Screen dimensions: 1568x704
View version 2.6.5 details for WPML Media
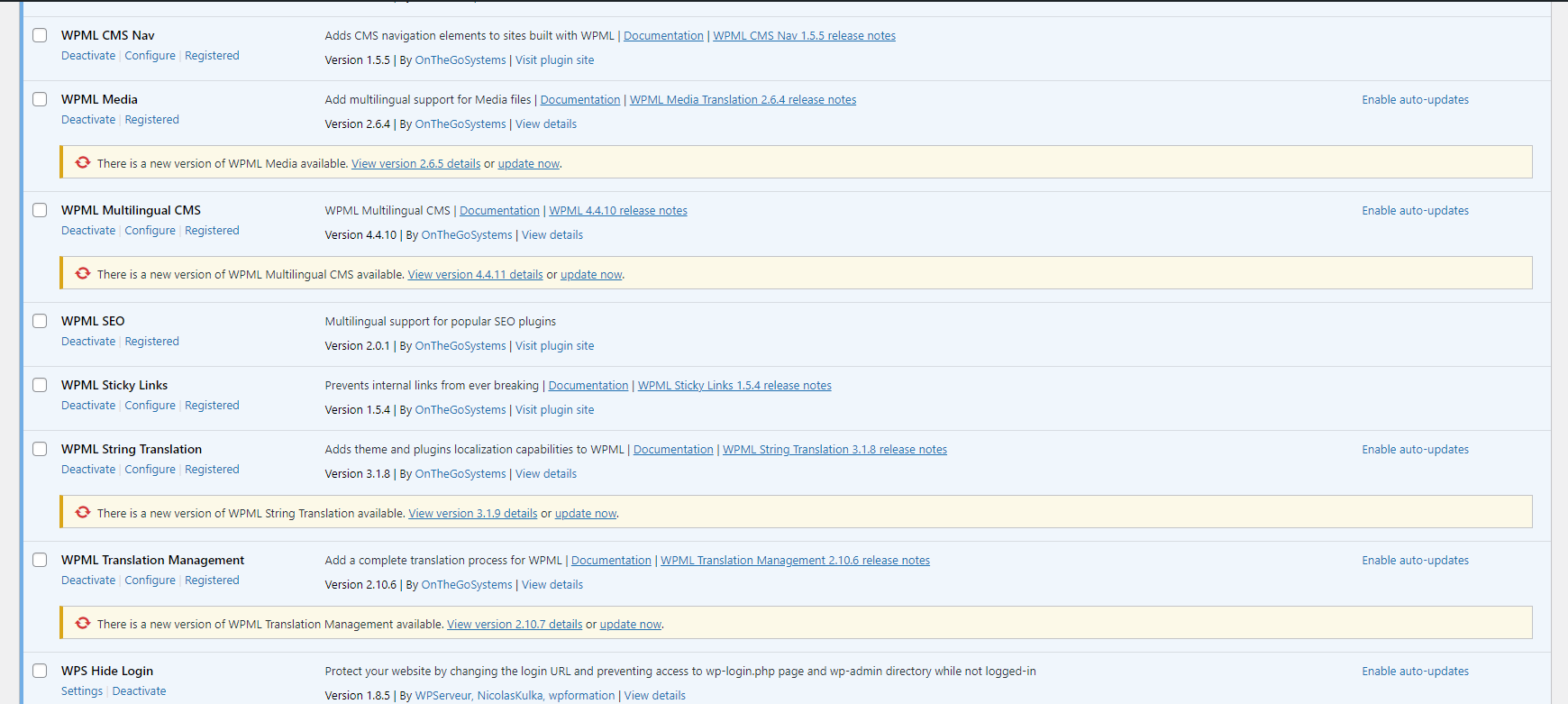(415, 164)
